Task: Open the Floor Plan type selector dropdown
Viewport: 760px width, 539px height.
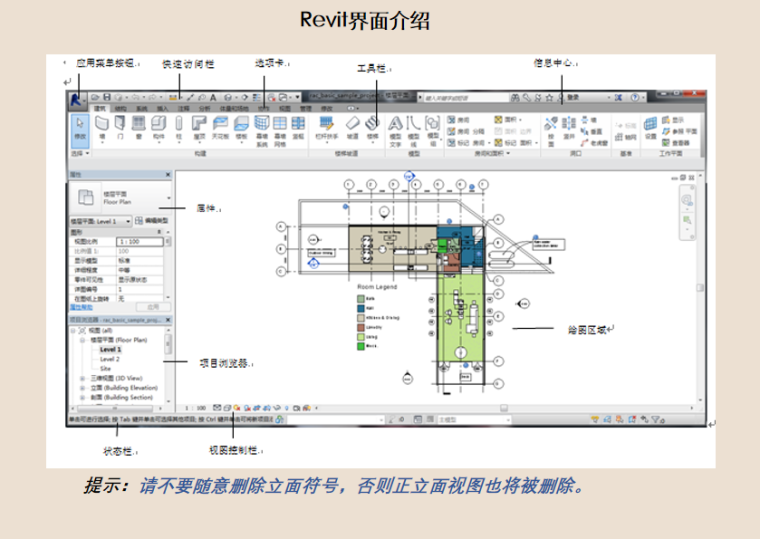Action: pyautogui.click(x=167, y=197)
